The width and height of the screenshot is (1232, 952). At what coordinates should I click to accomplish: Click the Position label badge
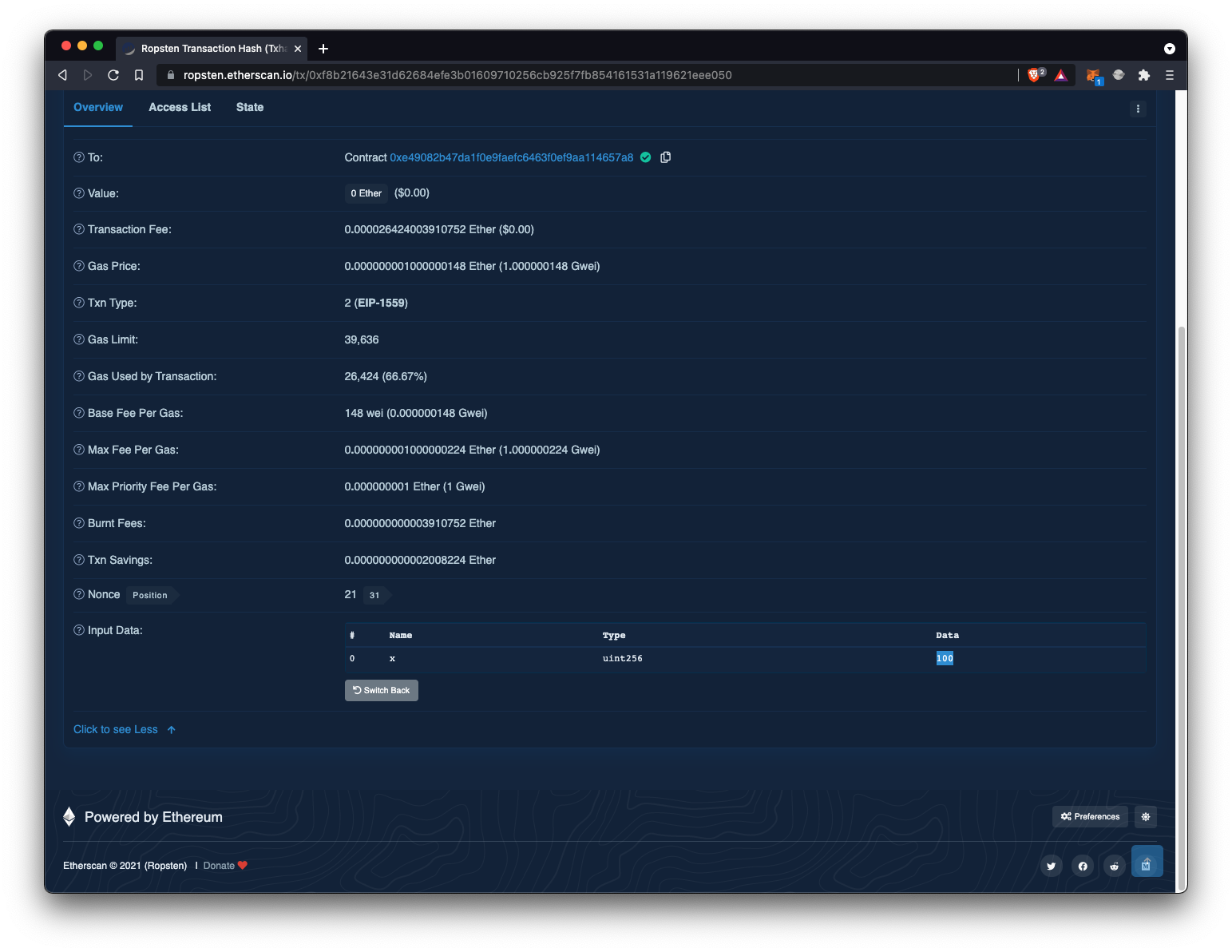pos(150,595)
